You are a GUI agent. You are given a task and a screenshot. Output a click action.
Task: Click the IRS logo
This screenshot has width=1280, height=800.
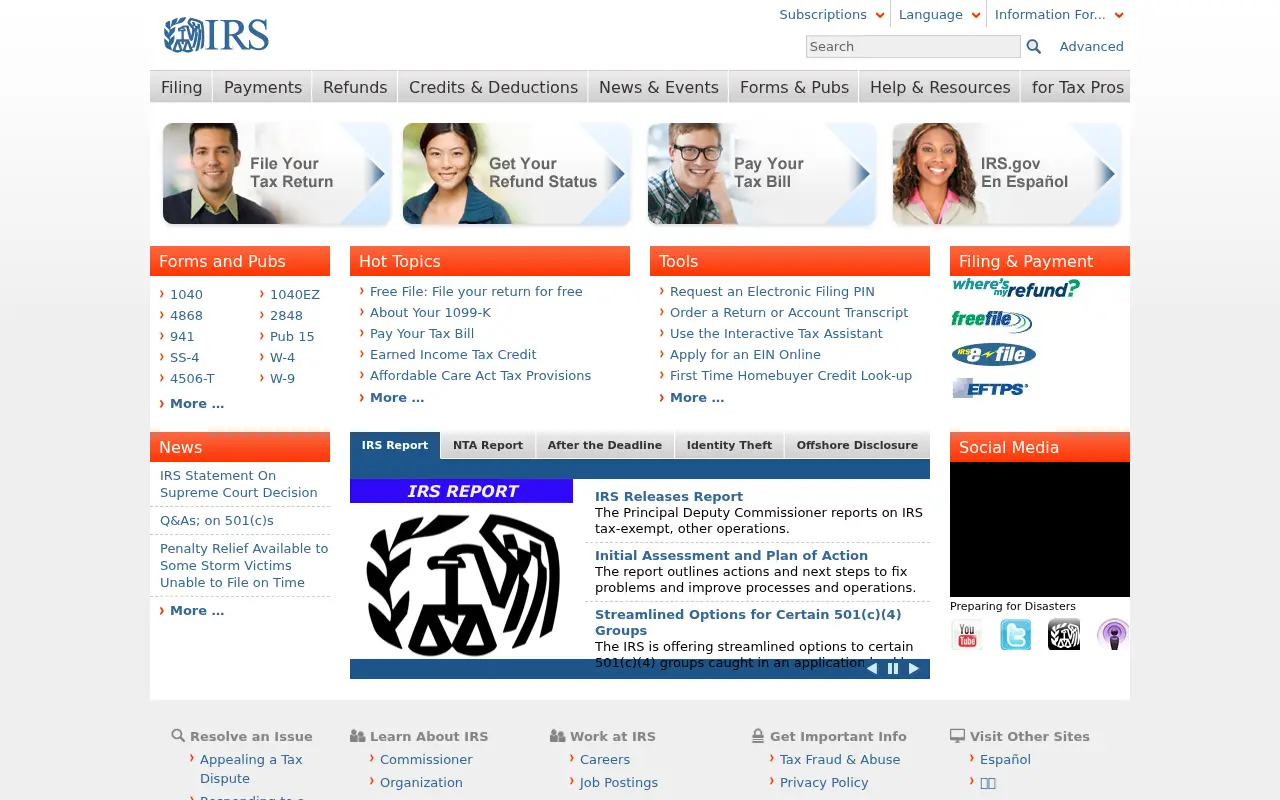216,35
